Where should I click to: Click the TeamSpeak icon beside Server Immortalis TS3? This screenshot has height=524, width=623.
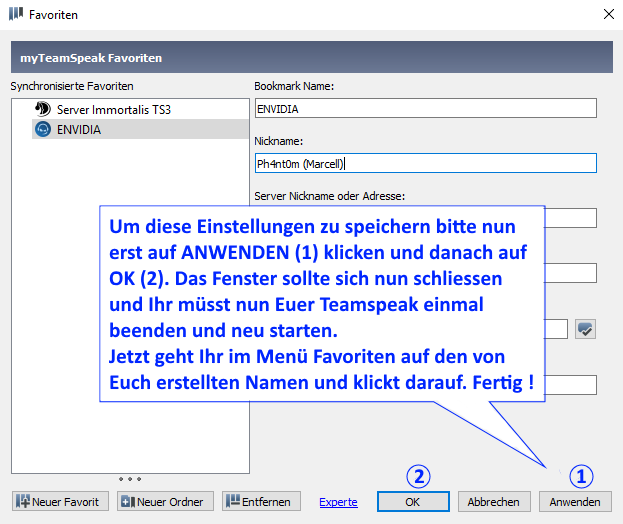point(42,109)
